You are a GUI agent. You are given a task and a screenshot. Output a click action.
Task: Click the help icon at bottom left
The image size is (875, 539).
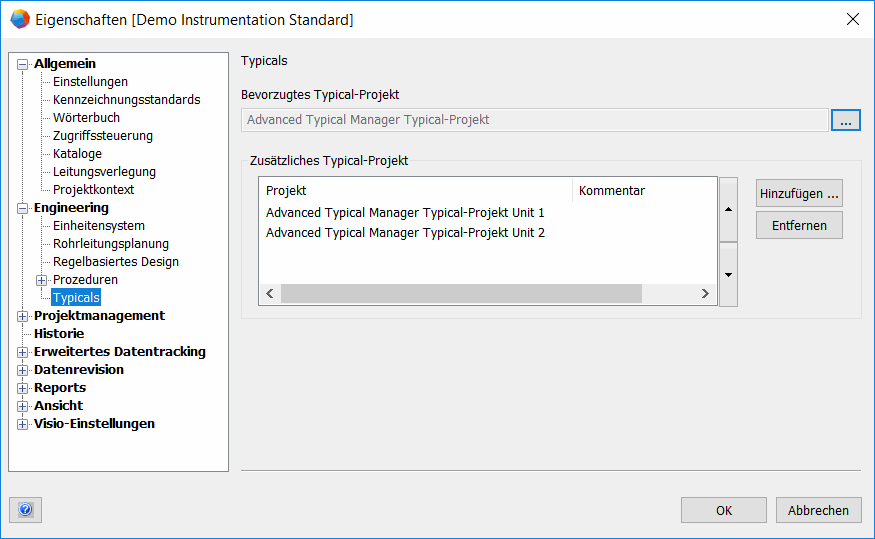[25, 510]
